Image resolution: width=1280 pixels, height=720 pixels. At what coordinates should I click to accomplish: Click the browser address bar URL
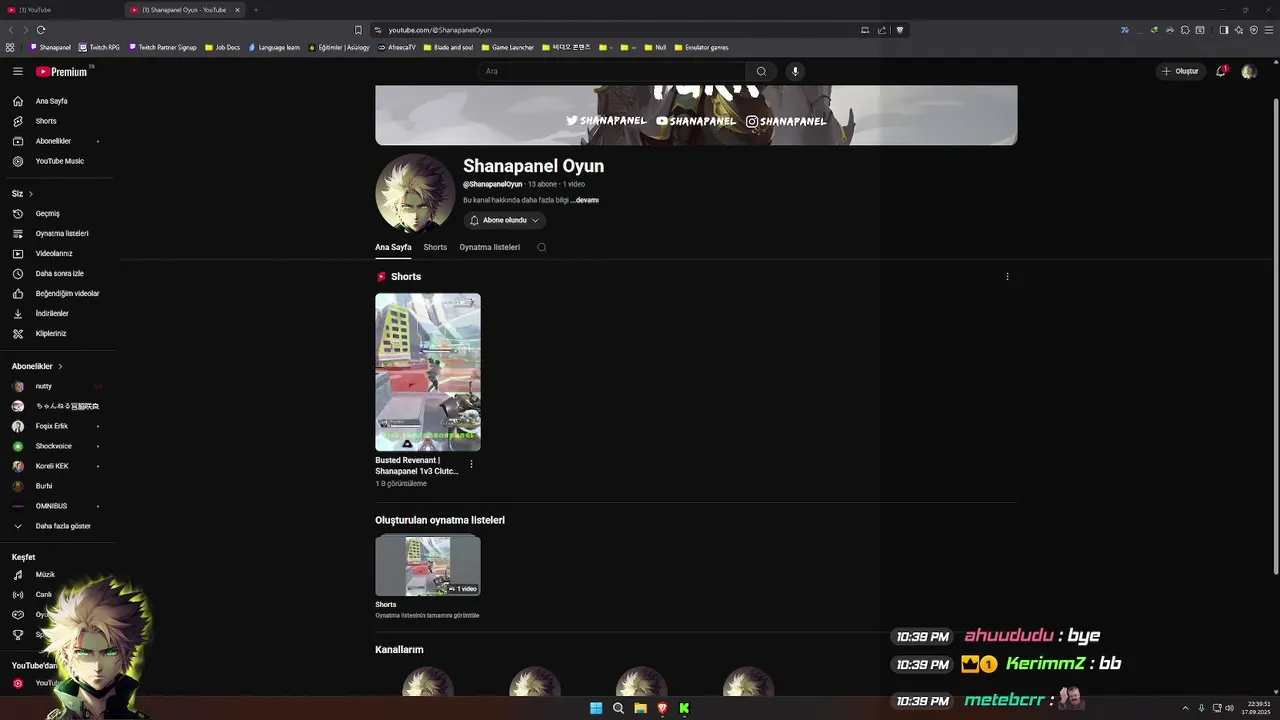tap(439, 30)
